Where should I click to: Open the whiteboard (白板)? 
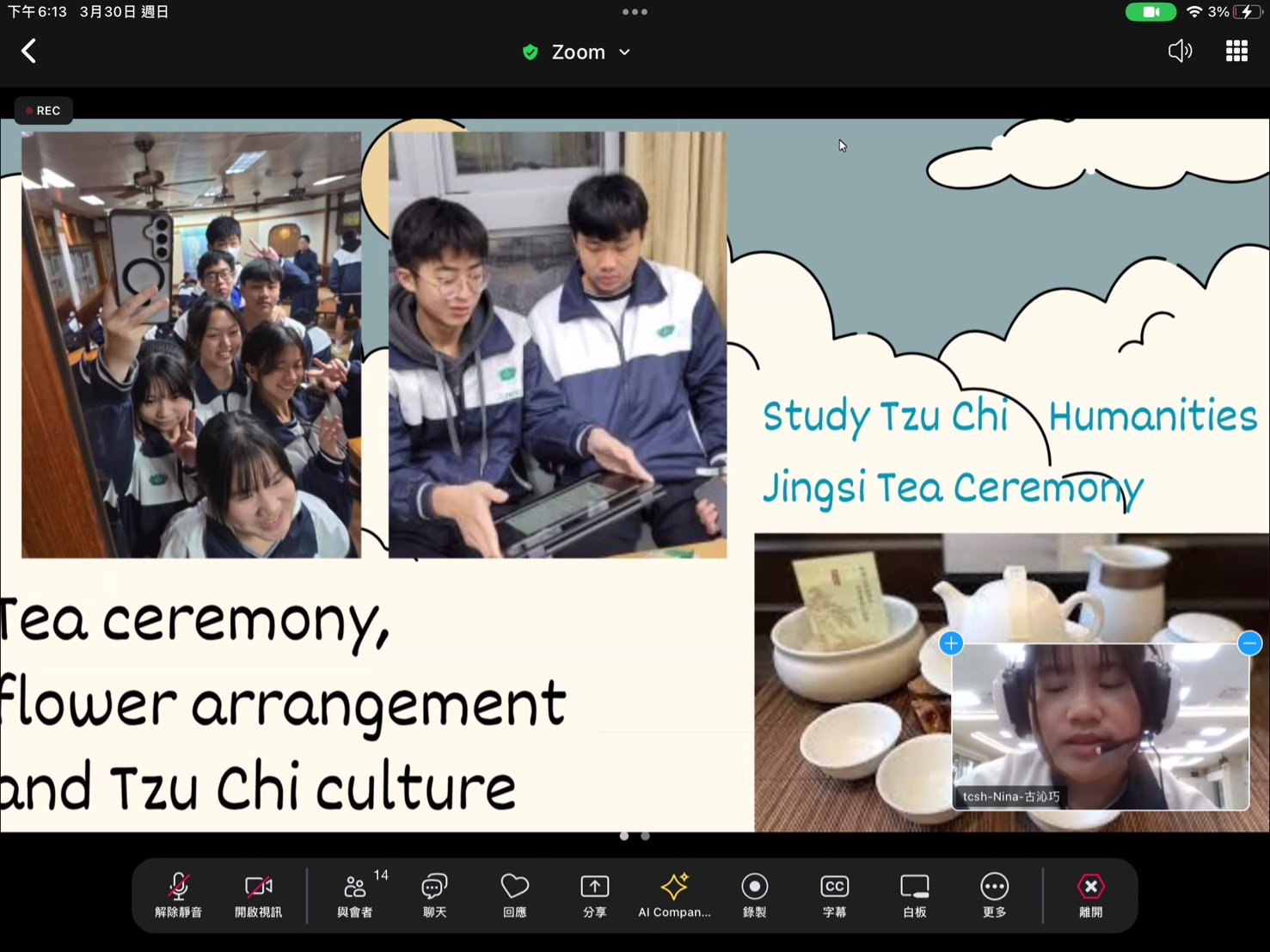914,894
